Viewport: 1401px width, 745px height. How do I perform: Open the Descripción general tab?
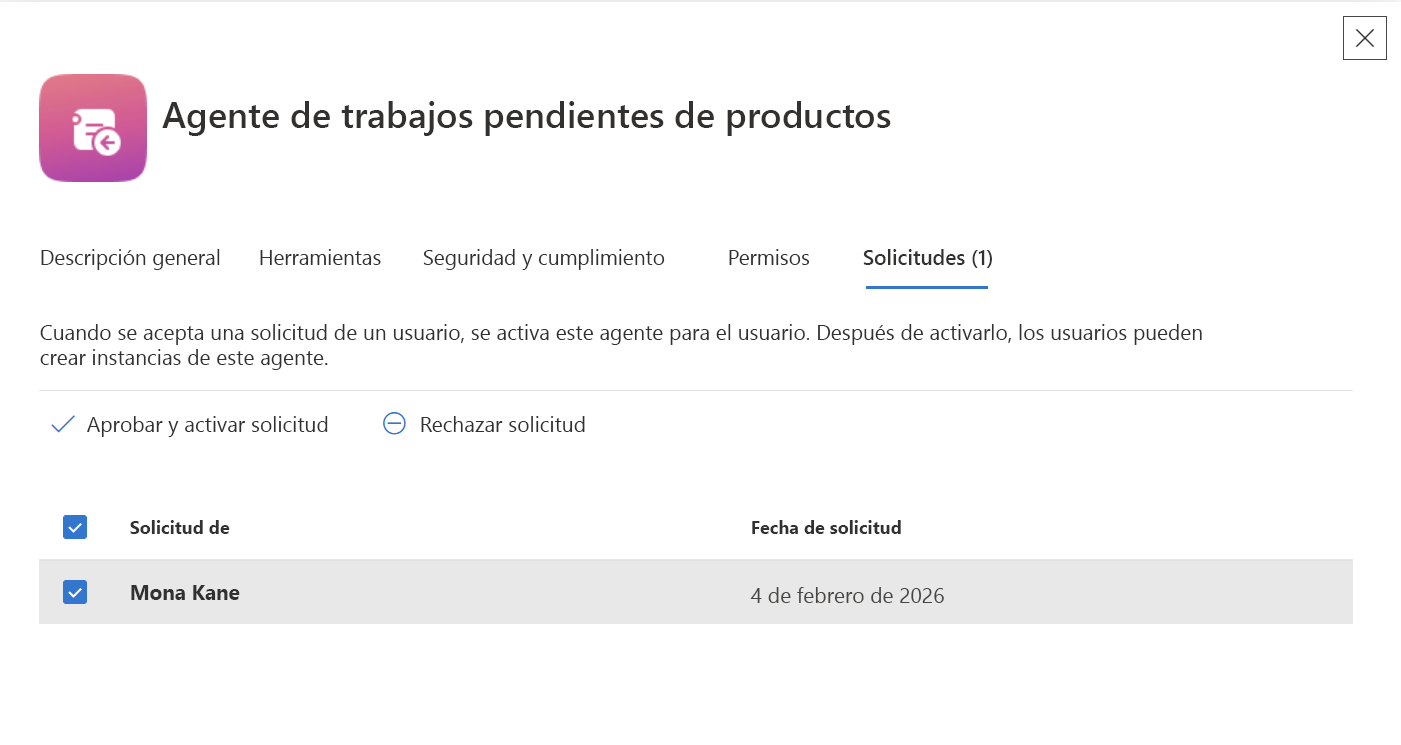[x=130, y=258]
